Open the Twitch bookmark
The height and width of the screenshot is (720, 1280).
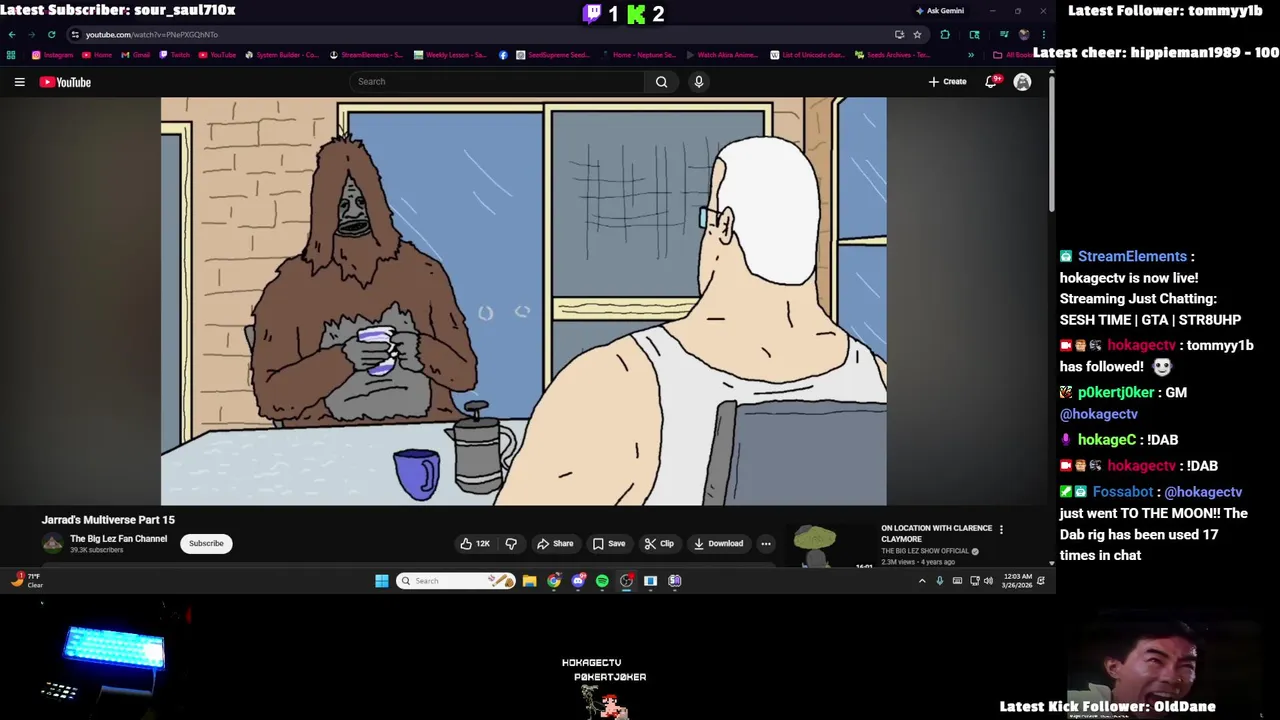[175, 55]
